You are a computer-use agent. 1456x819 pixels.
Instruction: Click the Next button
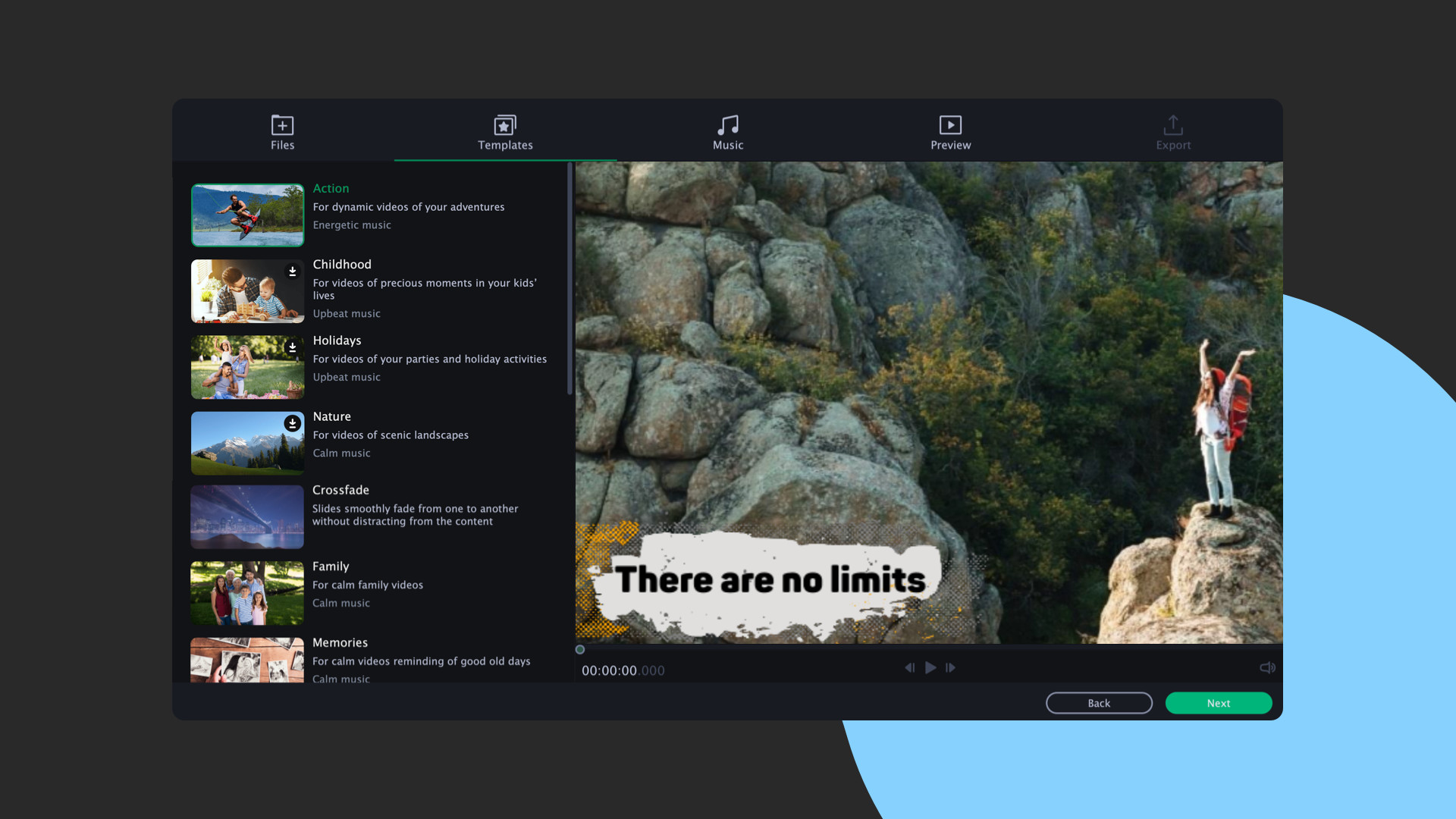coord(1218,703)
